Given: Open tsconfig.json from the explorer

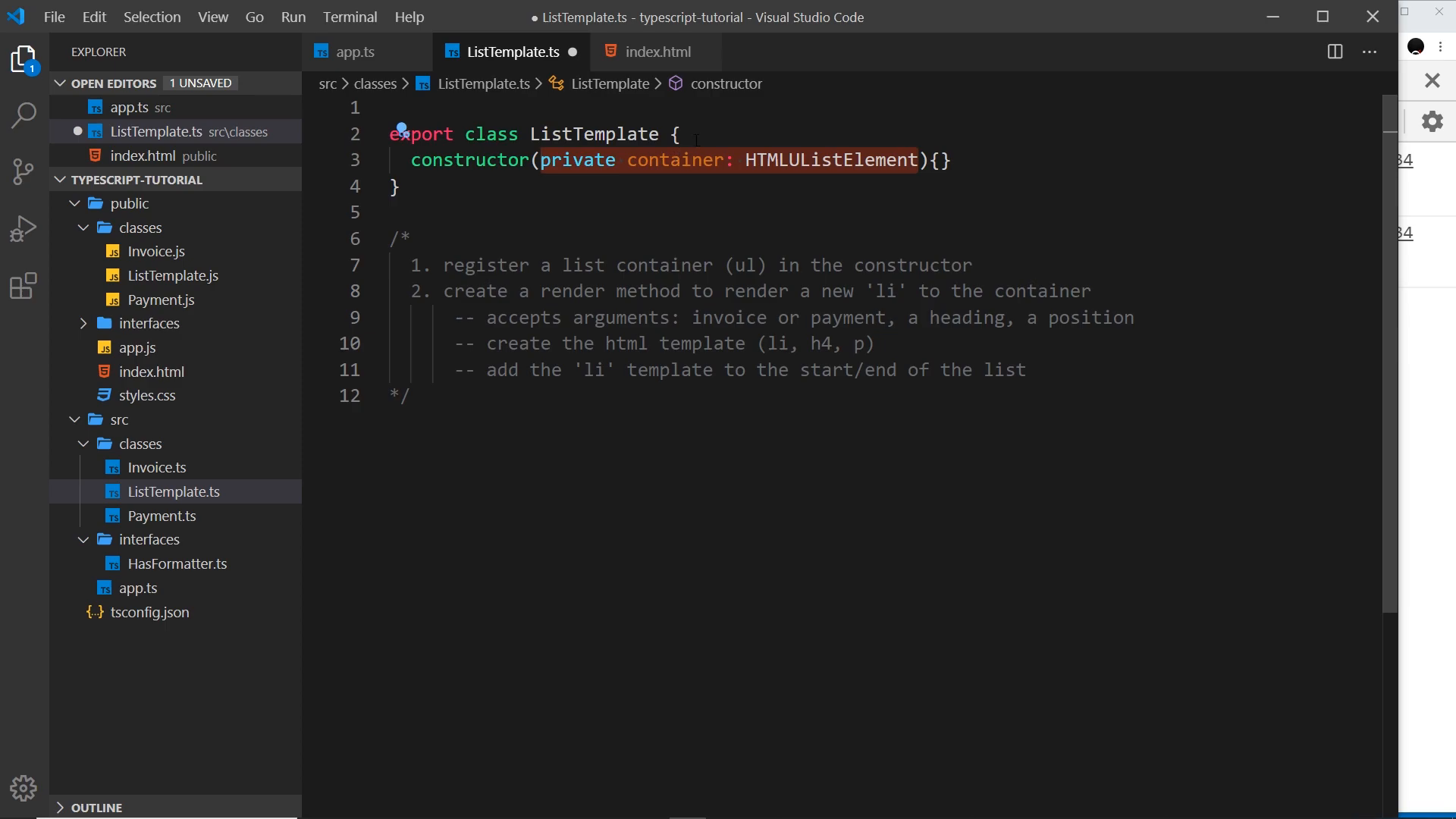Looking at the screenshot, I should pos(149,612).
